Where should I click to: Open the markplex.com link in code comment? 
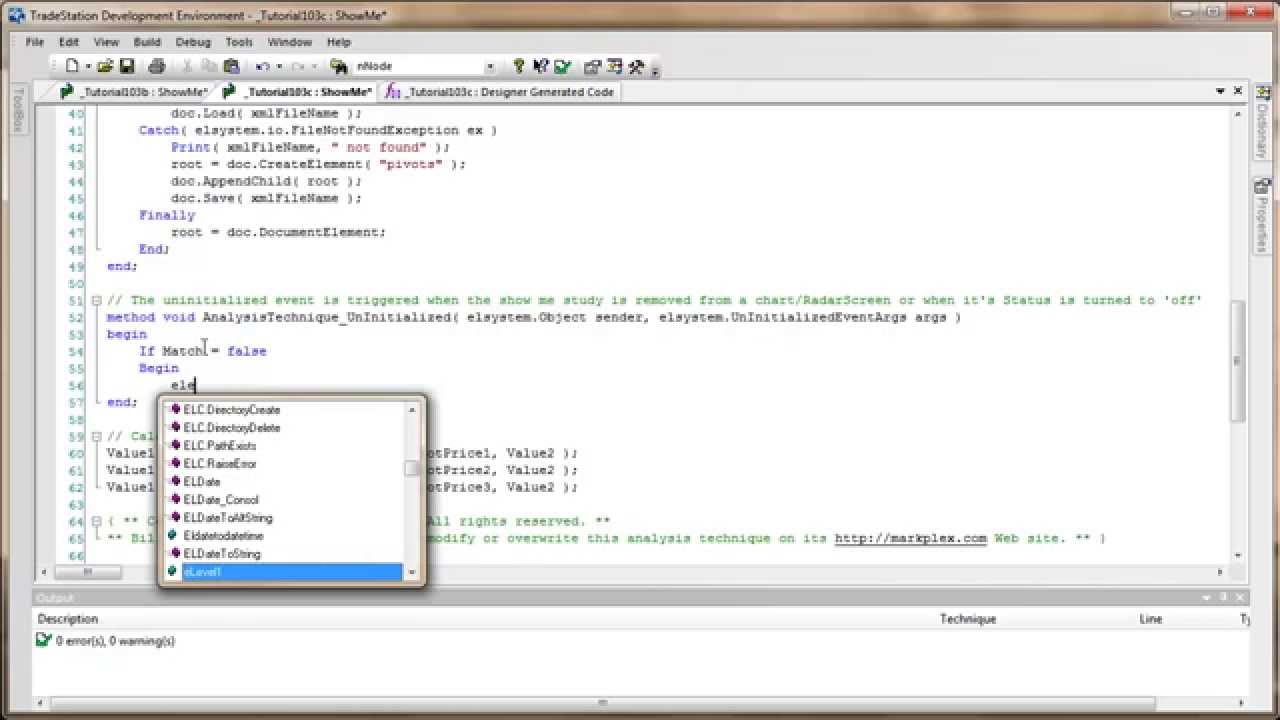tap(910, 538)
